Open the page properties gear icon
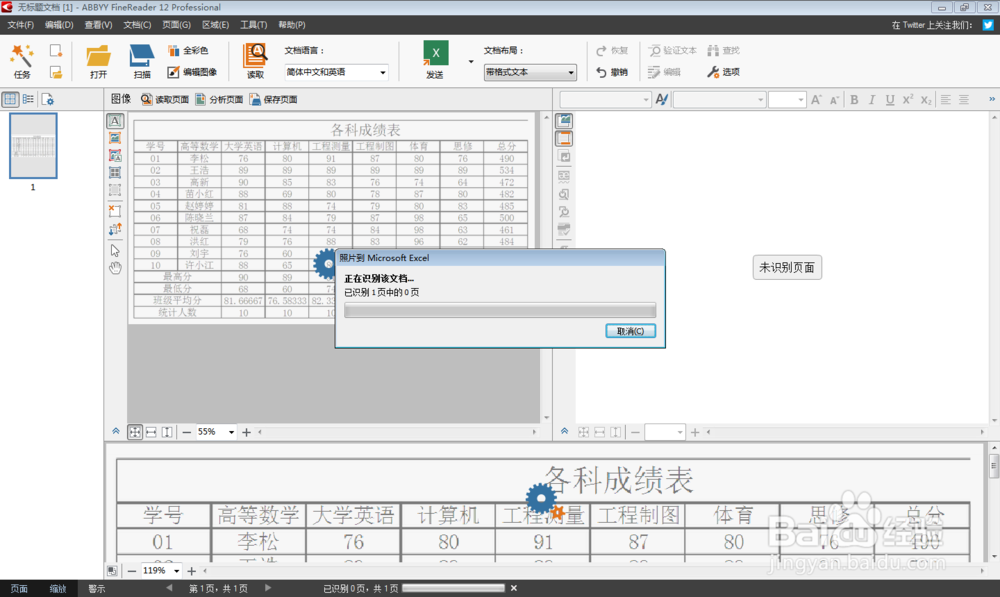The height and width of the screenshot is (597, 1000). [48, 100]
